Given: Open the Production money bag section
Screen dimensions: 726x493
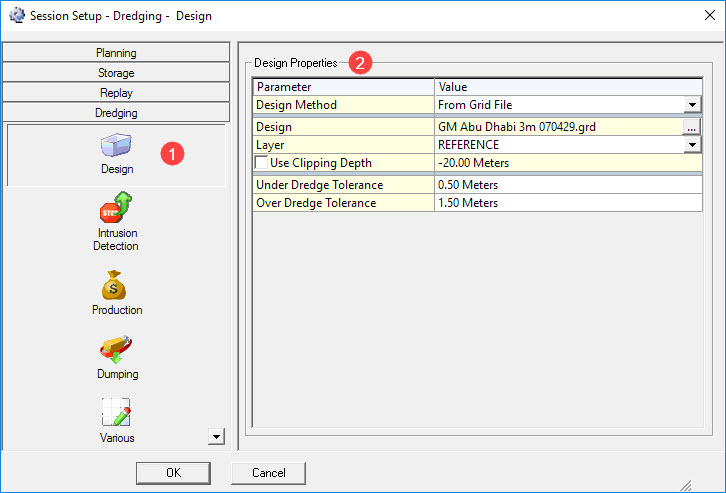Looking at the screenshot, I should coord(117,293).
